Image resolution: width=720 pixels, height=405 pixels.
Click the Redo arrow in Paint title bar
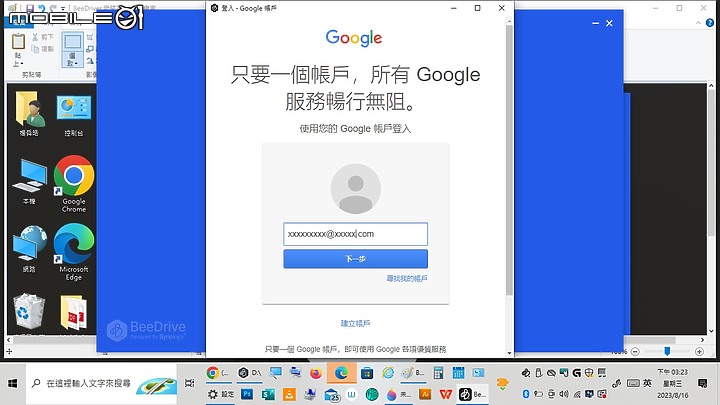coord(53,8)
